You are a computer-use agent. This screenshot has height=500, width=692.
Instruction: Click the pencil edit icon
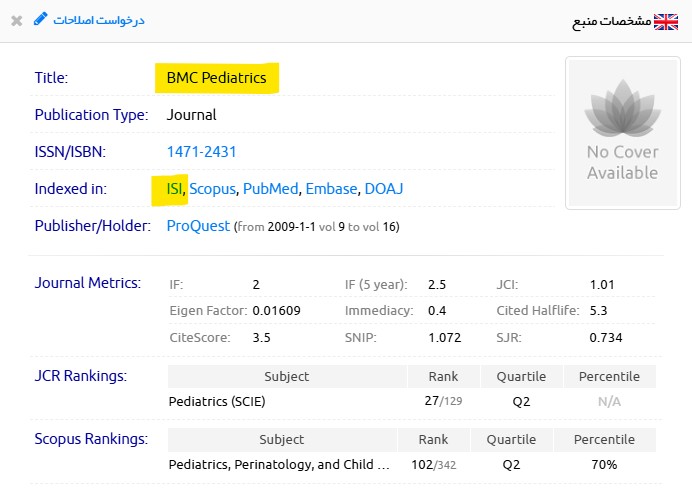pyautogui.click(x=40, y=19)
